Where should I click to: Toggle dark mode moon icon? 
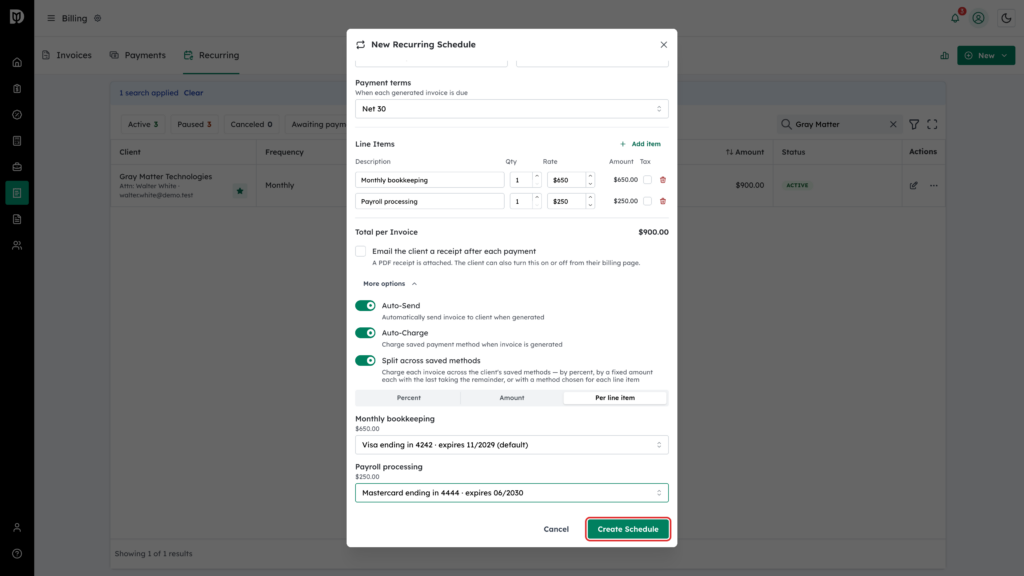[x=1006, y=18]
